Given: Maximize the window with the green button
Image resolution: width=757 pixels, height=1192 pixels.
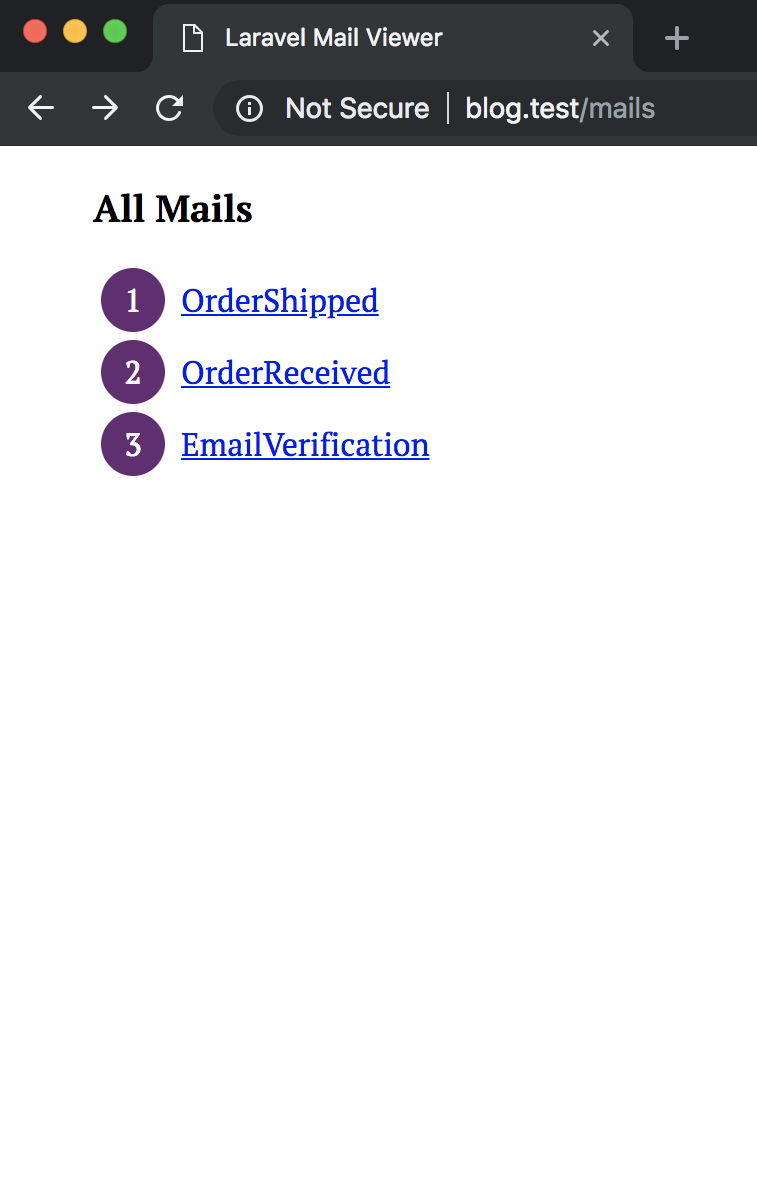Looking at the screenshot, I should coord(115,31).
